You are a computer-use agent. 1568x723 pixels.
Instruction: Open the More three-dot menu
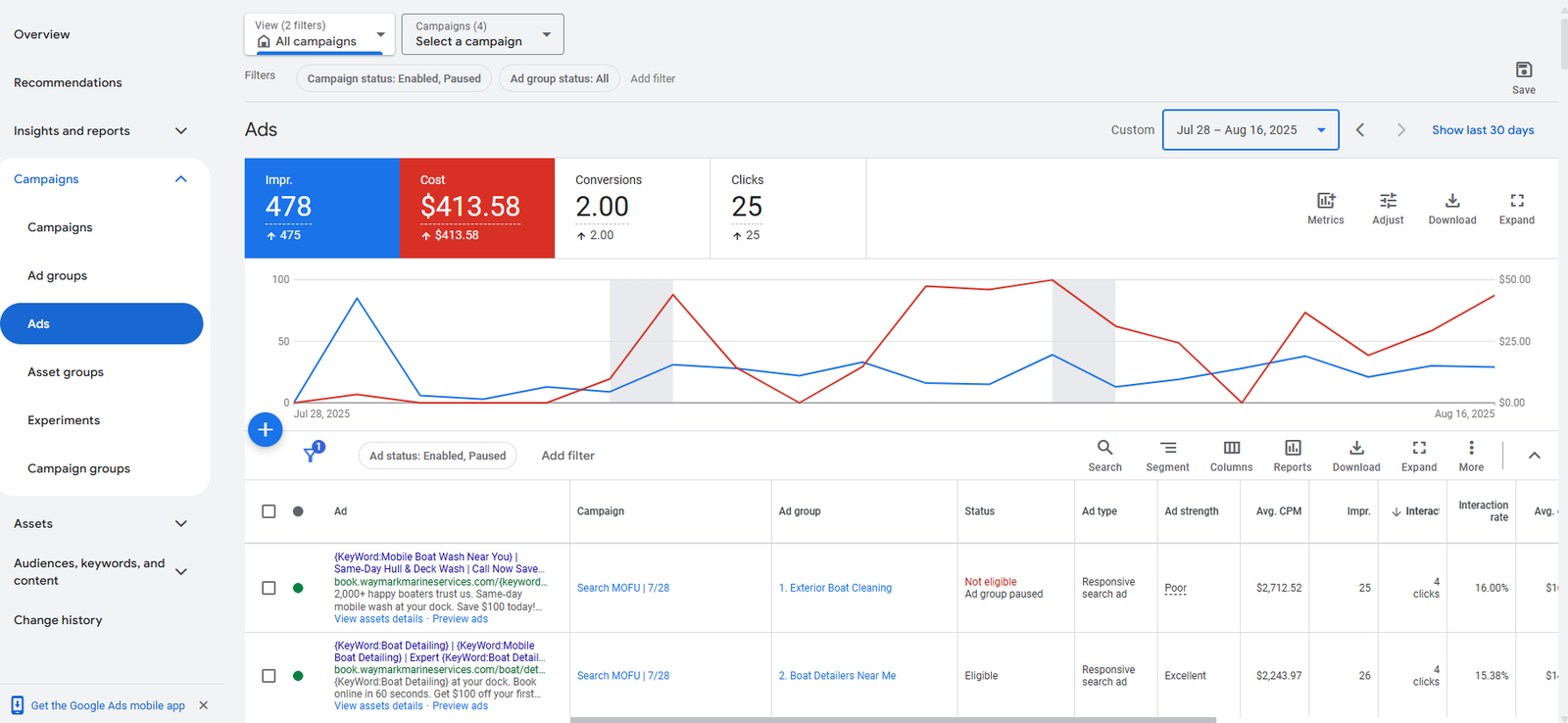point(1471,448)
